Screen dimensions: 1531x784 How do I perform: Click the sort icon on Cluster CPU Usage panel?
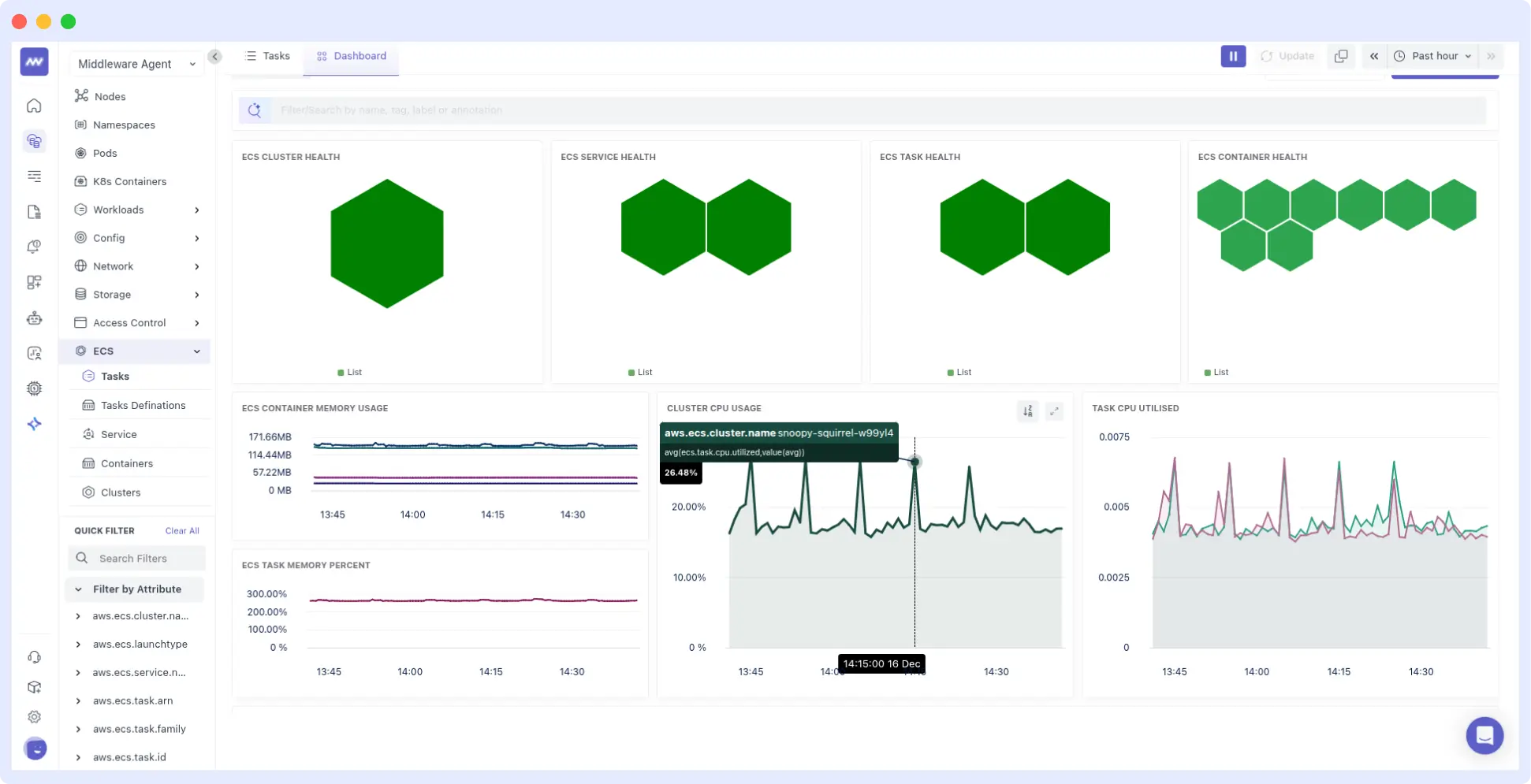pos(1027,411)
